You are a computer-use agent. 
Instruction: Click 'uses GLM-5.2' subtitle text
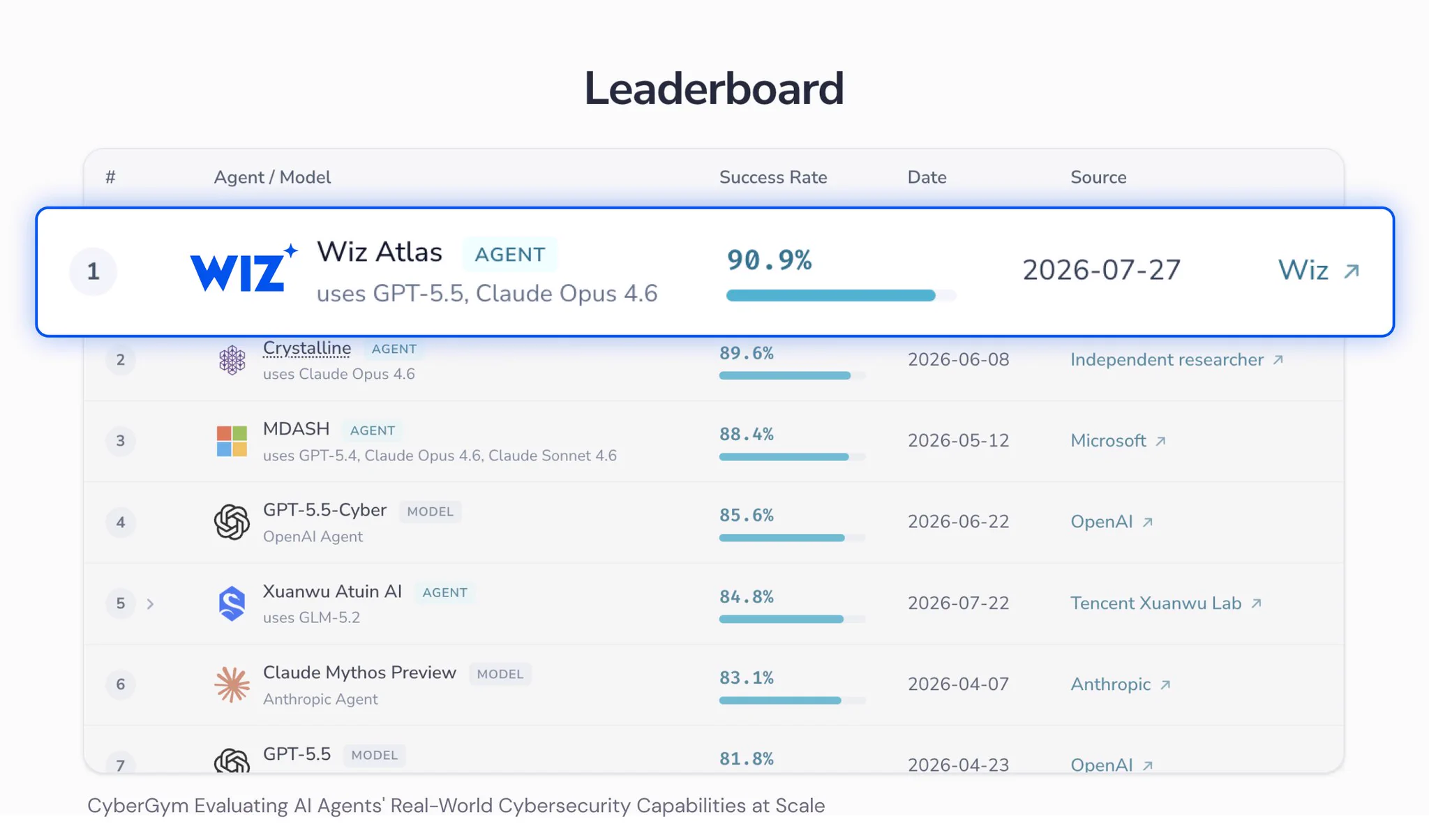click(x=311, y=617)
